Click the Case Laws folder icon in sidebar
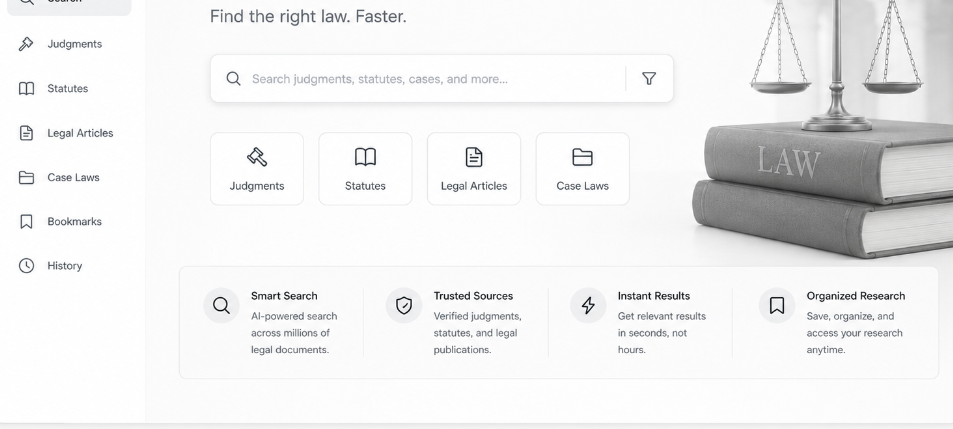The height and width of the screenshot is (429, 953). click(x=26, y=177)
